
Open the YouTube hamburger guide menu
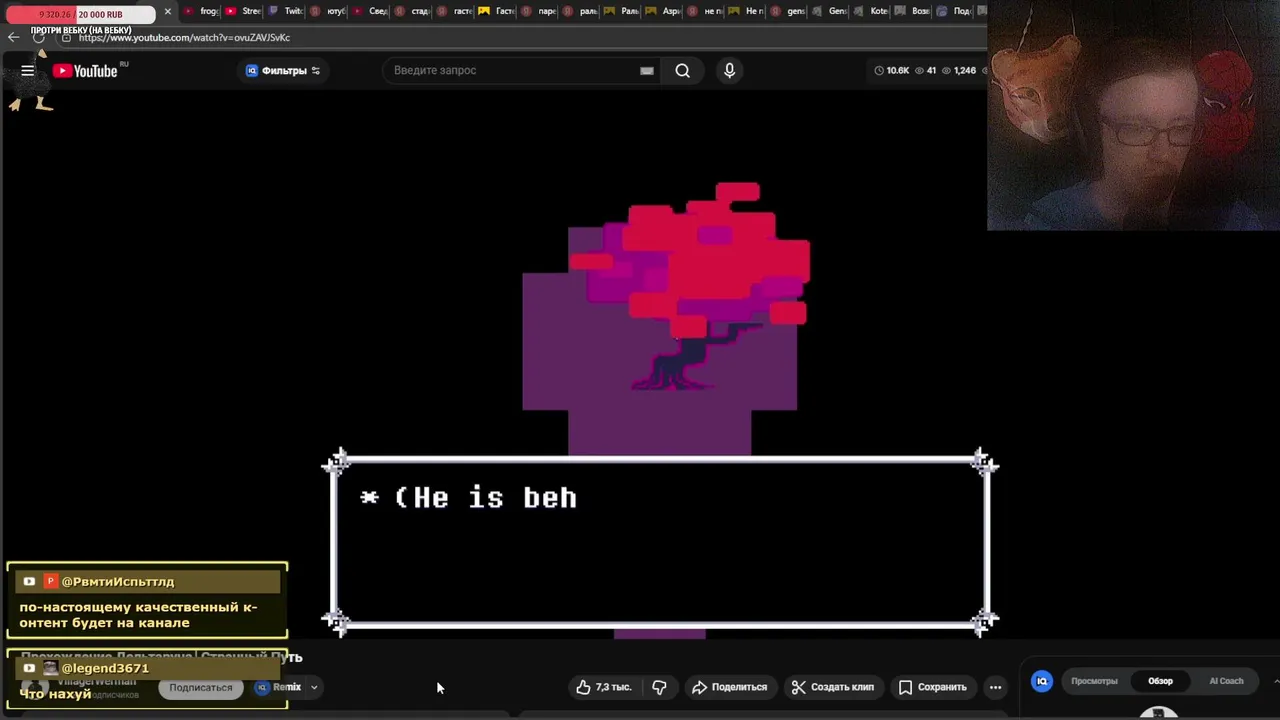coord(28,70)
